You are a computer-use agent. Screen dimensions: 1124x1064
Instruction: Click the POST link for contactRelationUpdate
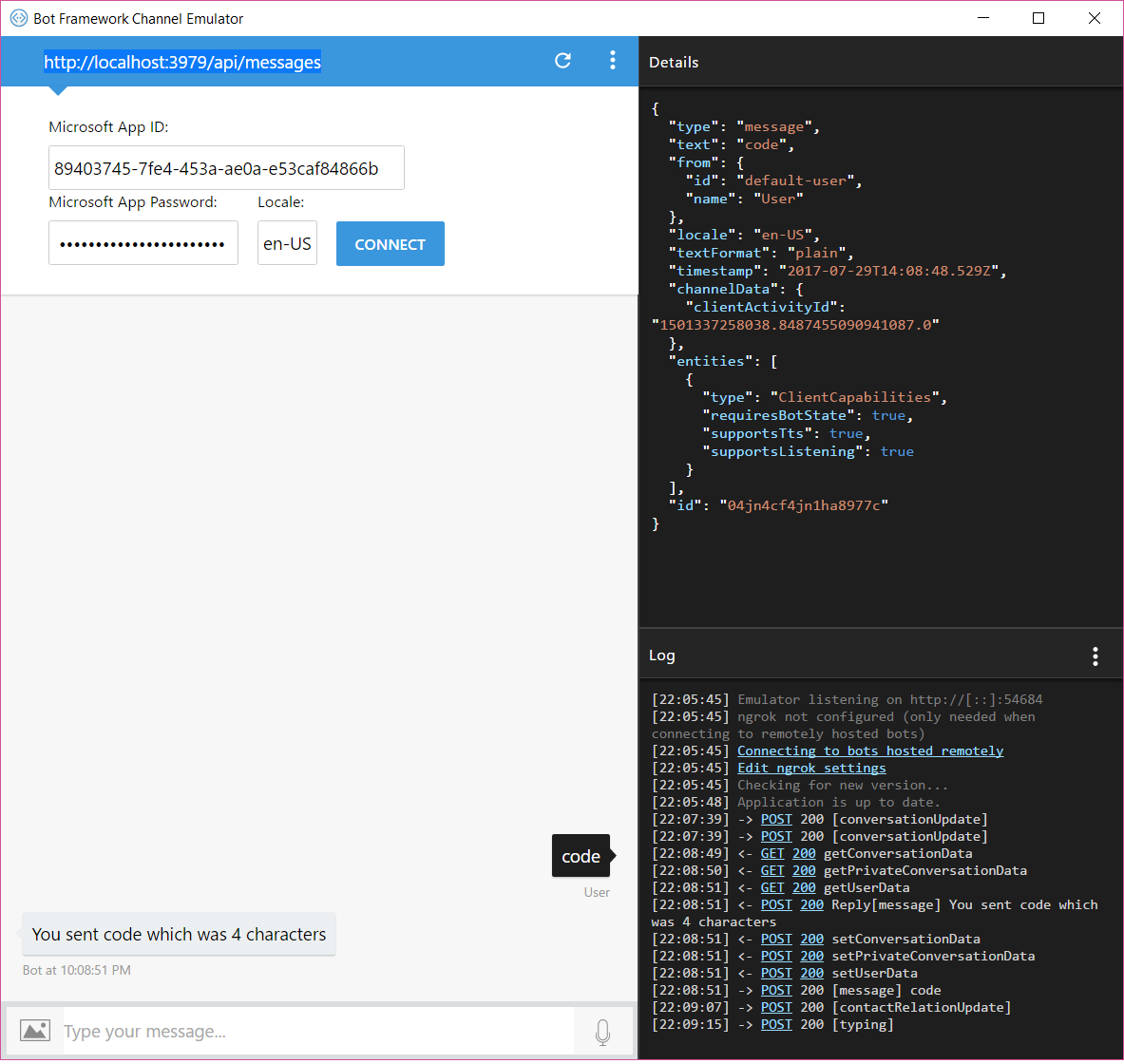[x=776, y=1006]
